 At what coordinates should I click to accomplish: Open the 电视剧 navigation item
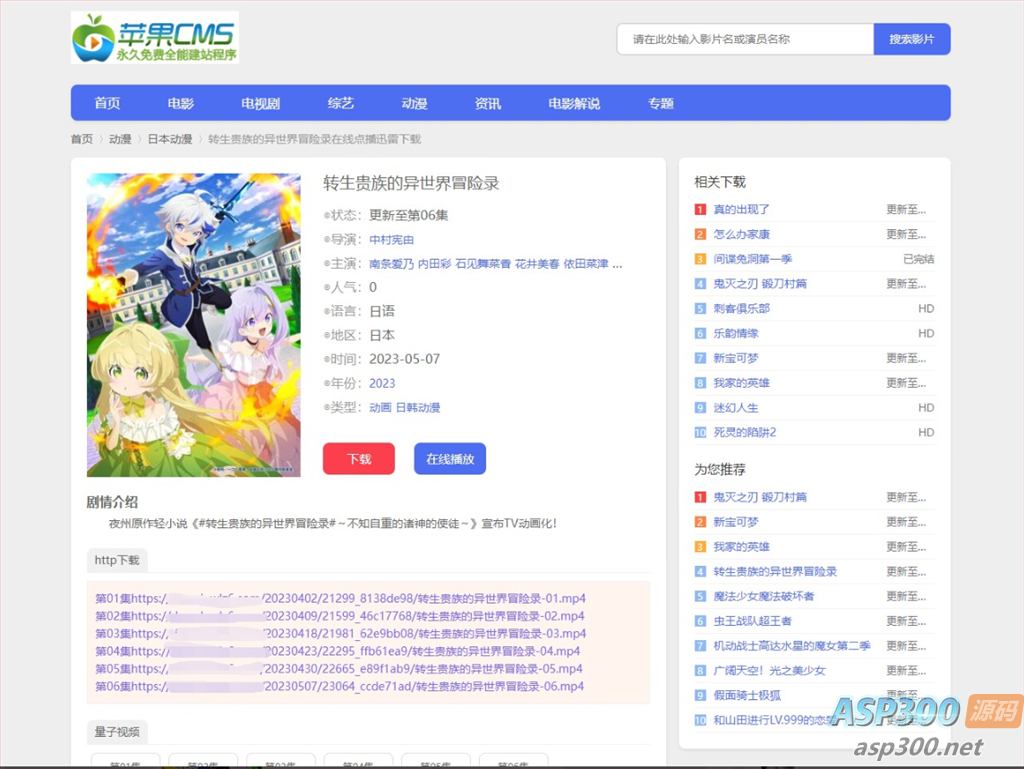click(261, 103)
